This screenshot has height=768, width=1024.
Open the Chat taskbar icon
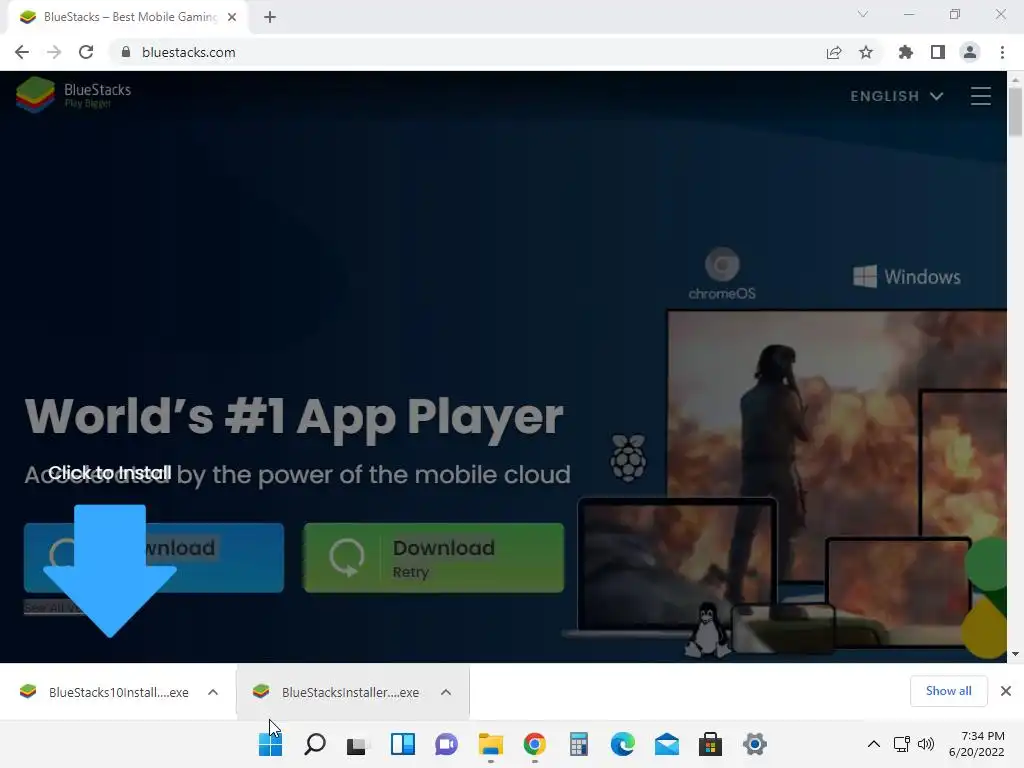click(447, 744)
